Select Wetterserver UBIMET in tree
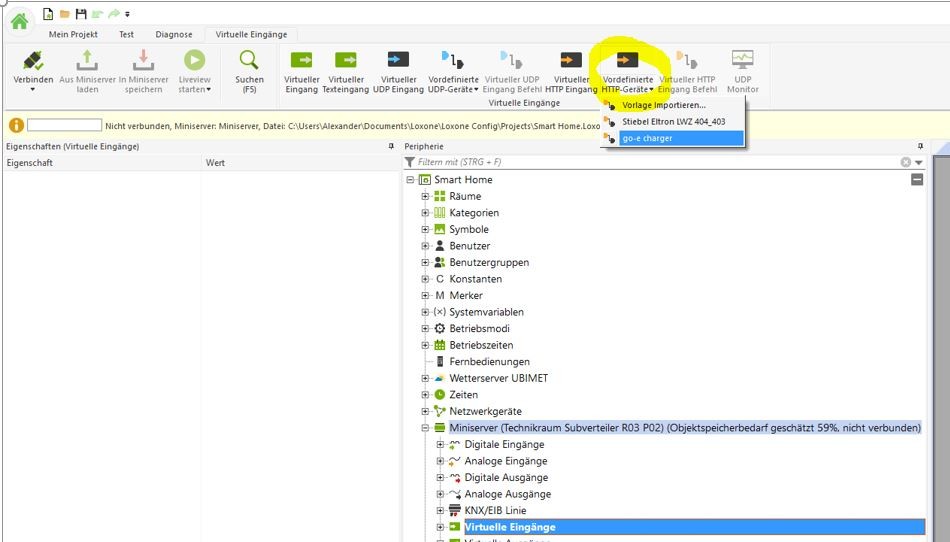 point(498,378)
